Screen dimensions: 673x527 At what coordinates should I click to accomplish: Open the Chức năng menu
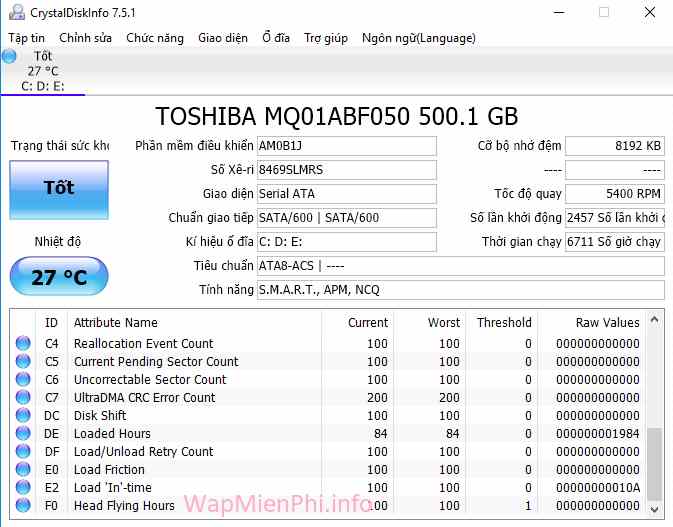tap(155, 38)
